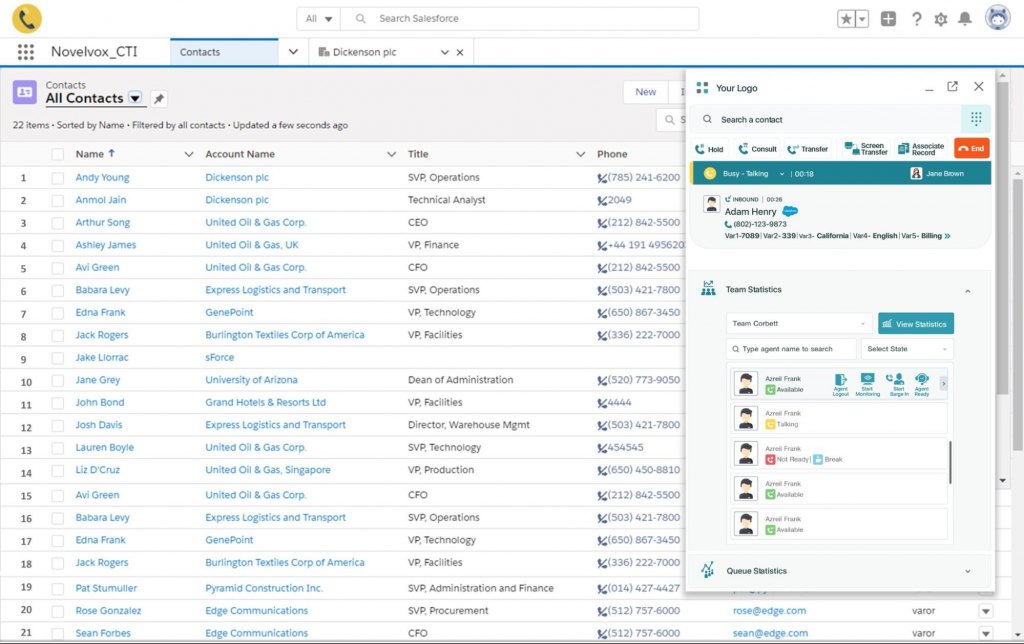Open the Andy Young contact link

click(102, 178)
